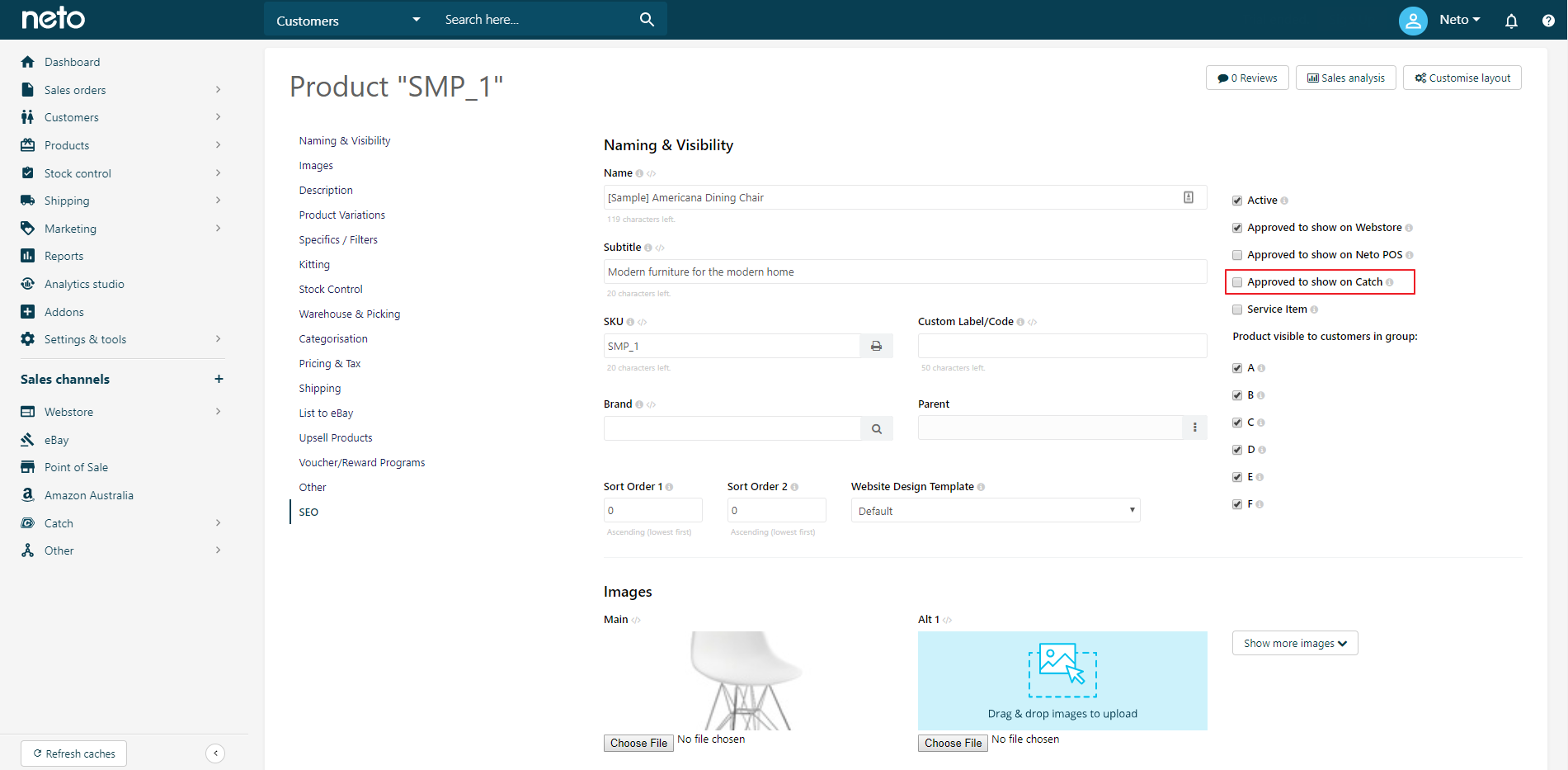The height and width of the screenshot is (770, 1568).
Task: Click the Reports chart icon
Action: tap(28, 256)
